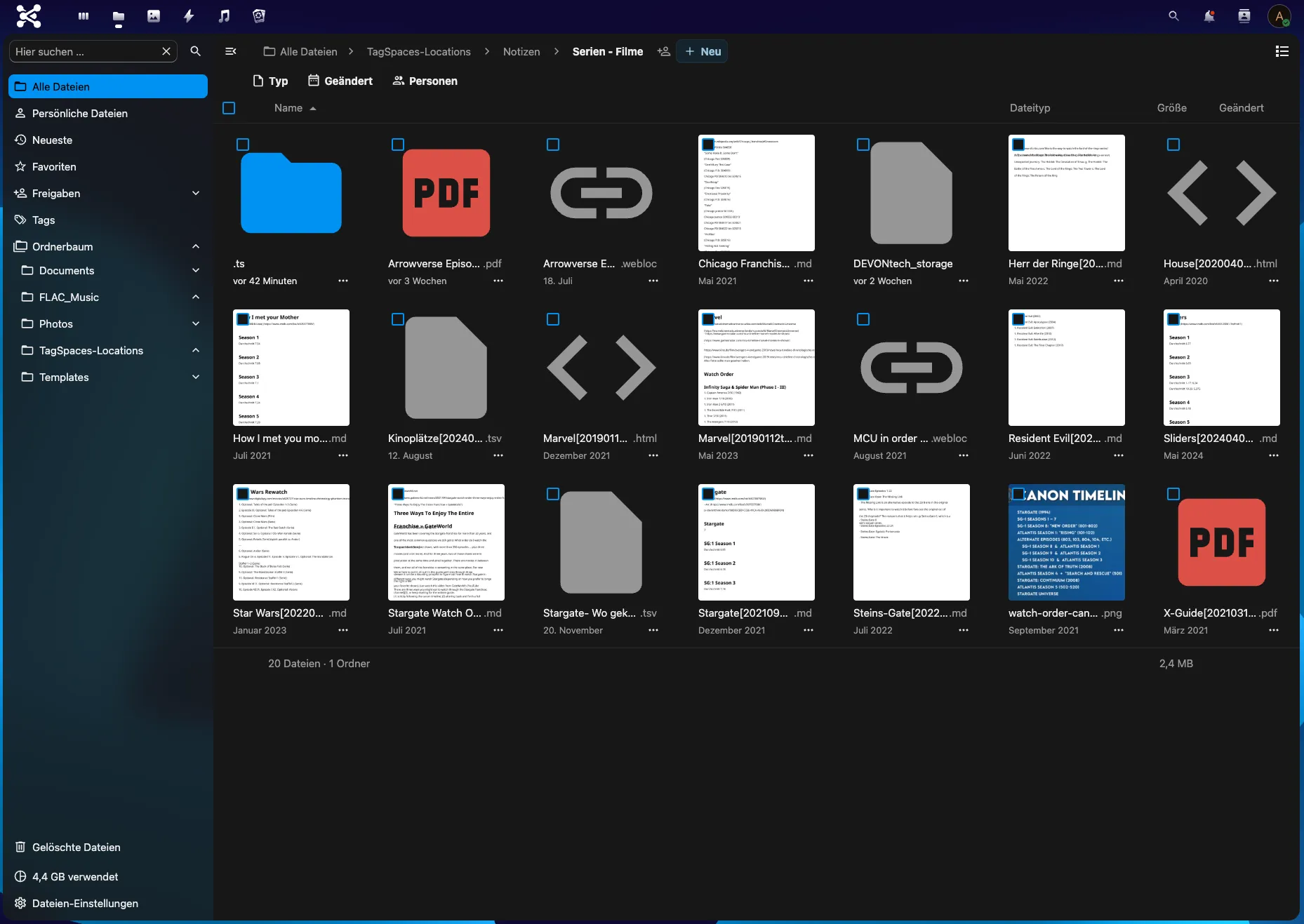1304x924 pixels.
Task: Click the 4,4 GB storage quota indicator
Action: tap(74, 876)
